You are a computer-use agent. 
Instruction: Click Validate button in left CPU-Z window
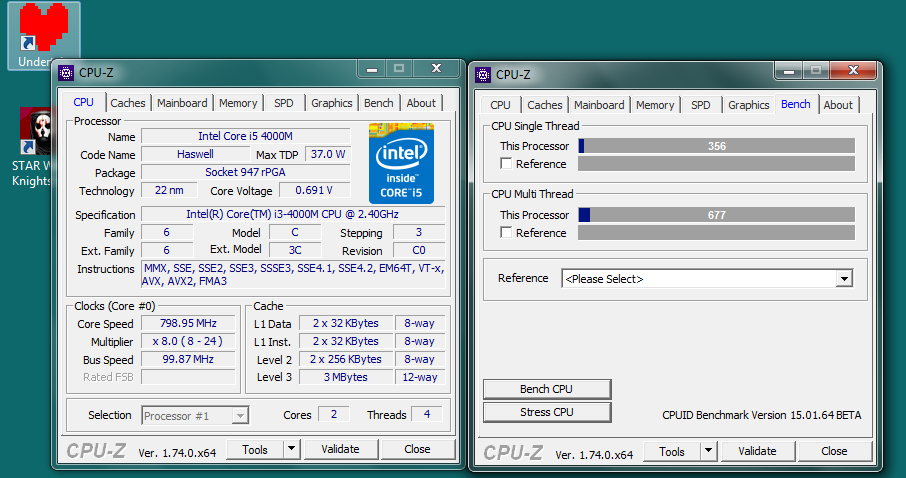pos(340,449)
